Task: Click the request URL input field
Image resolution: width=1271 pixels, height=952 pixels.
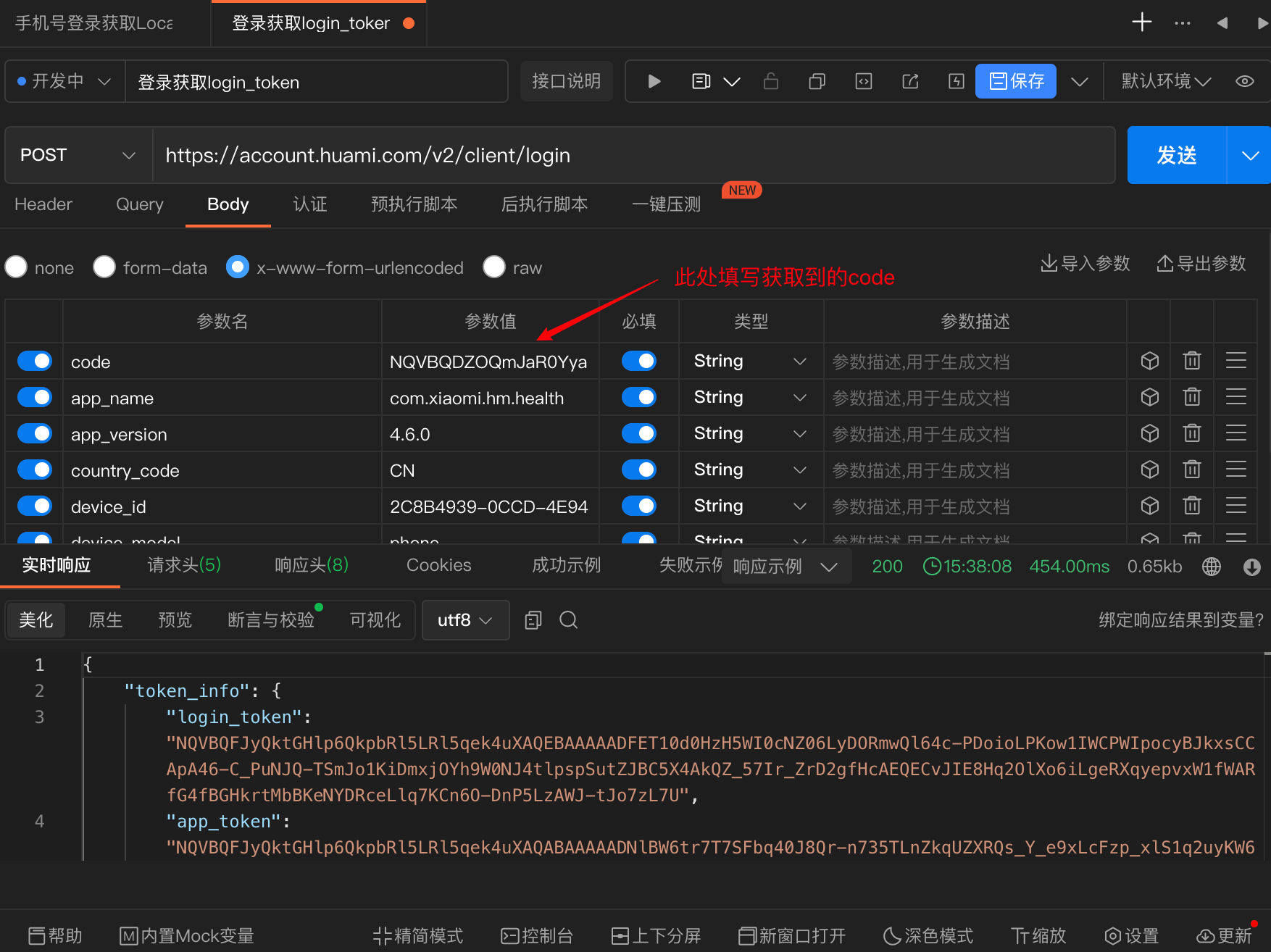Action: [633, 155]
